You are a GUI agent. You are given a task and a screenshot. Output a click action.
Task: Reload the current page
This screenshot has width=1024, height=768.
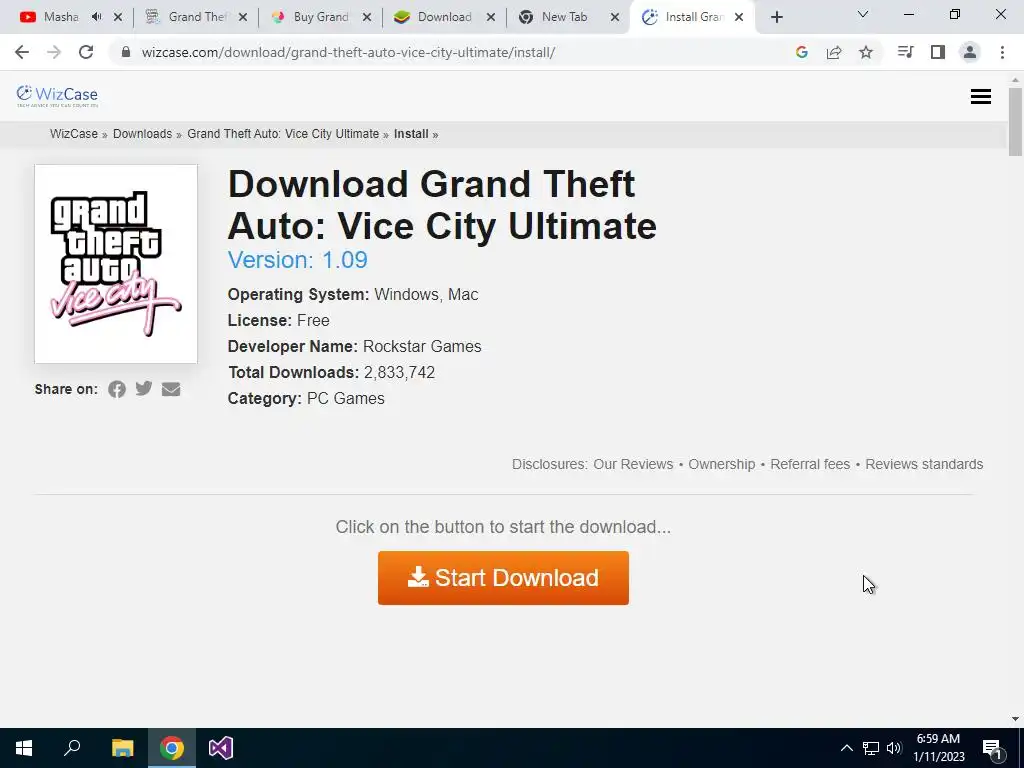86,52
